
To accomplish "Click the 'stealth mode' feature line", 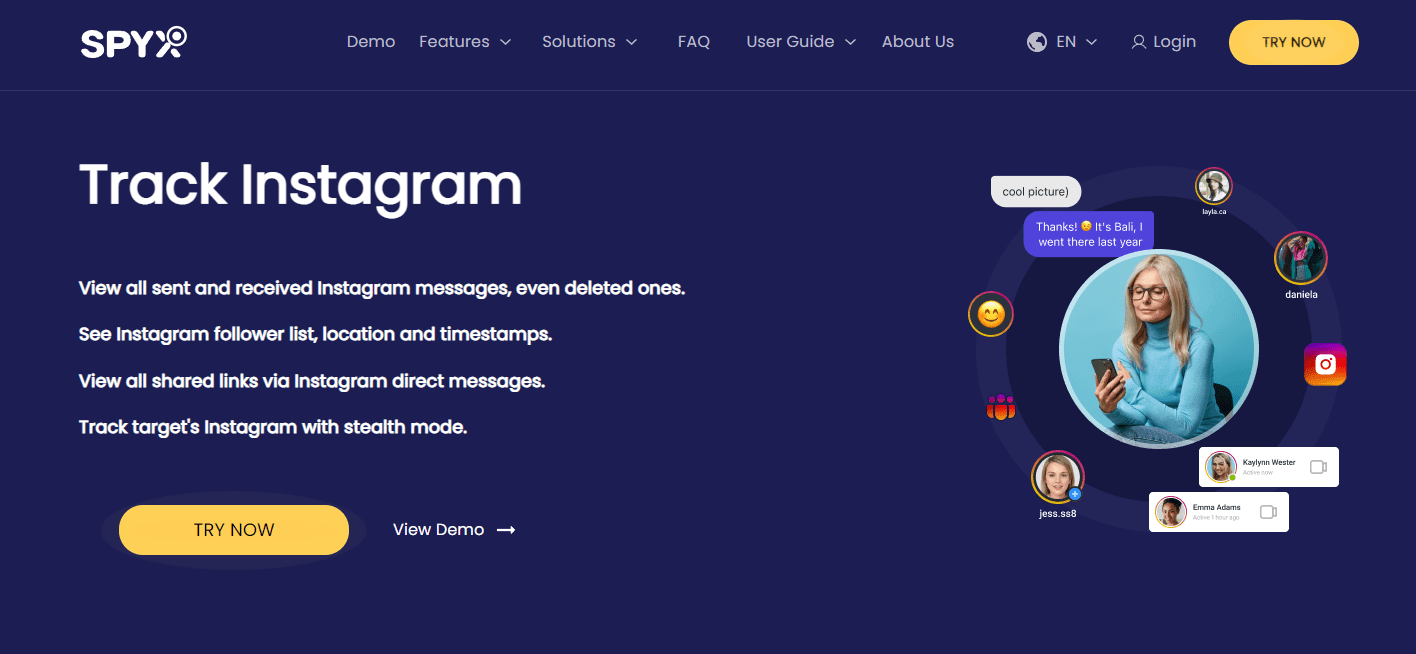I will tap(273, 427).
